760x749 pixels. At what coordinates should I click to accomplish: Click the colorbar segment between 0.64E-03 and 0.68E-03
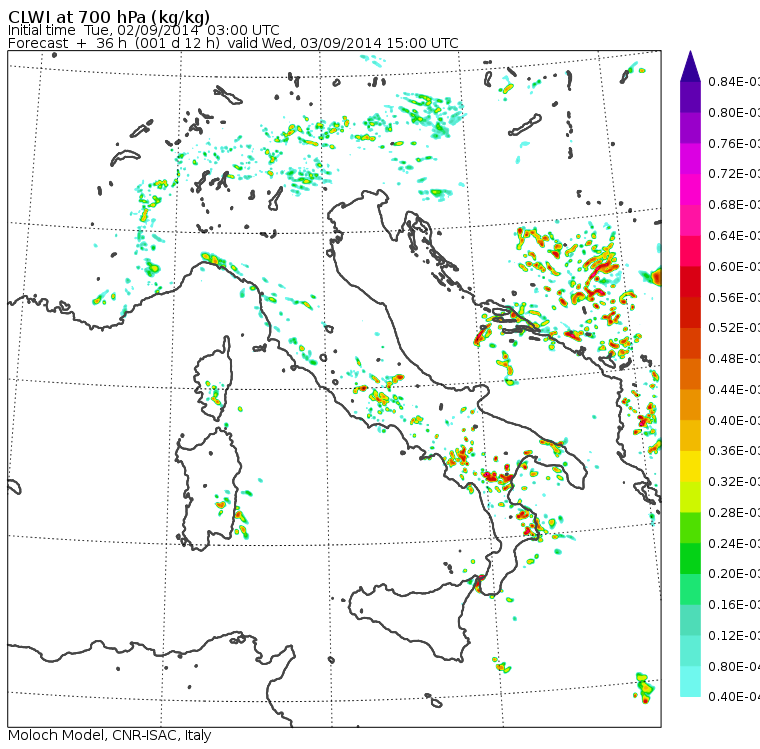(690, 220)
